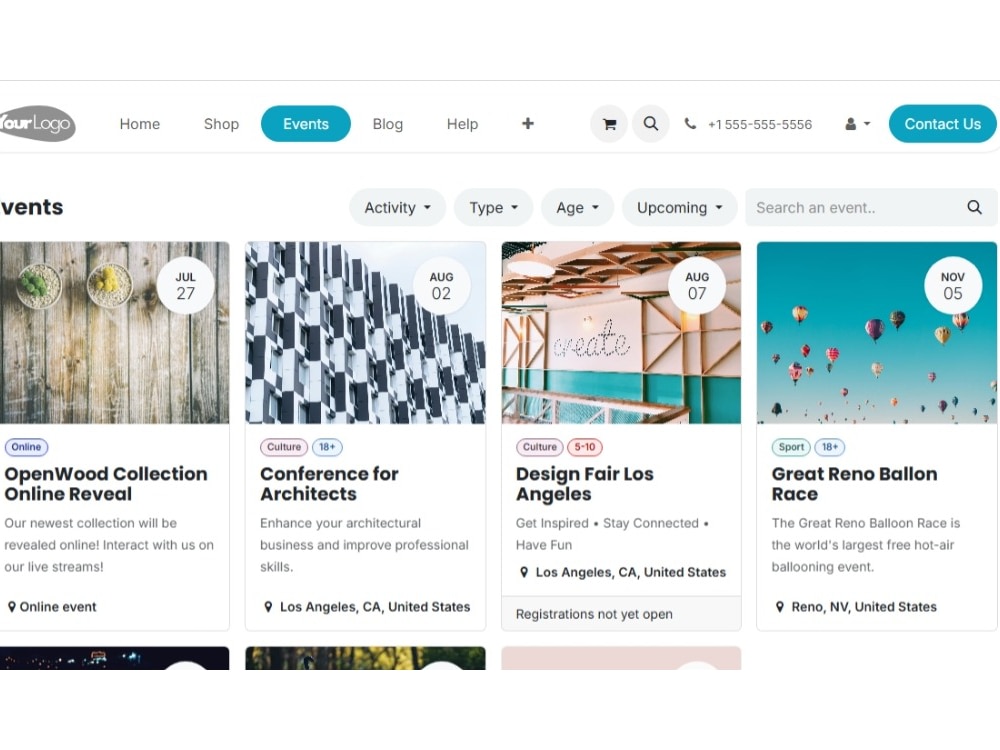The height and width of the screenshot is (750, 1000).
Task: Click the header search magnifier icon
Action: tap(651, 124)
